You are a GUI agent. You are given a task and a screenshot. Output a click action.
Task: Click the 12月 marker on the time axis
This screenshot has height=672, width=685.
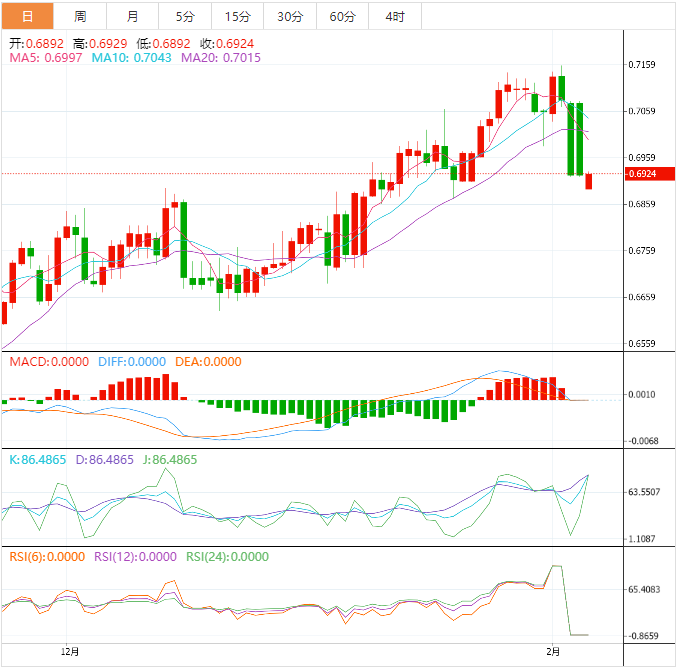point(69,651)
